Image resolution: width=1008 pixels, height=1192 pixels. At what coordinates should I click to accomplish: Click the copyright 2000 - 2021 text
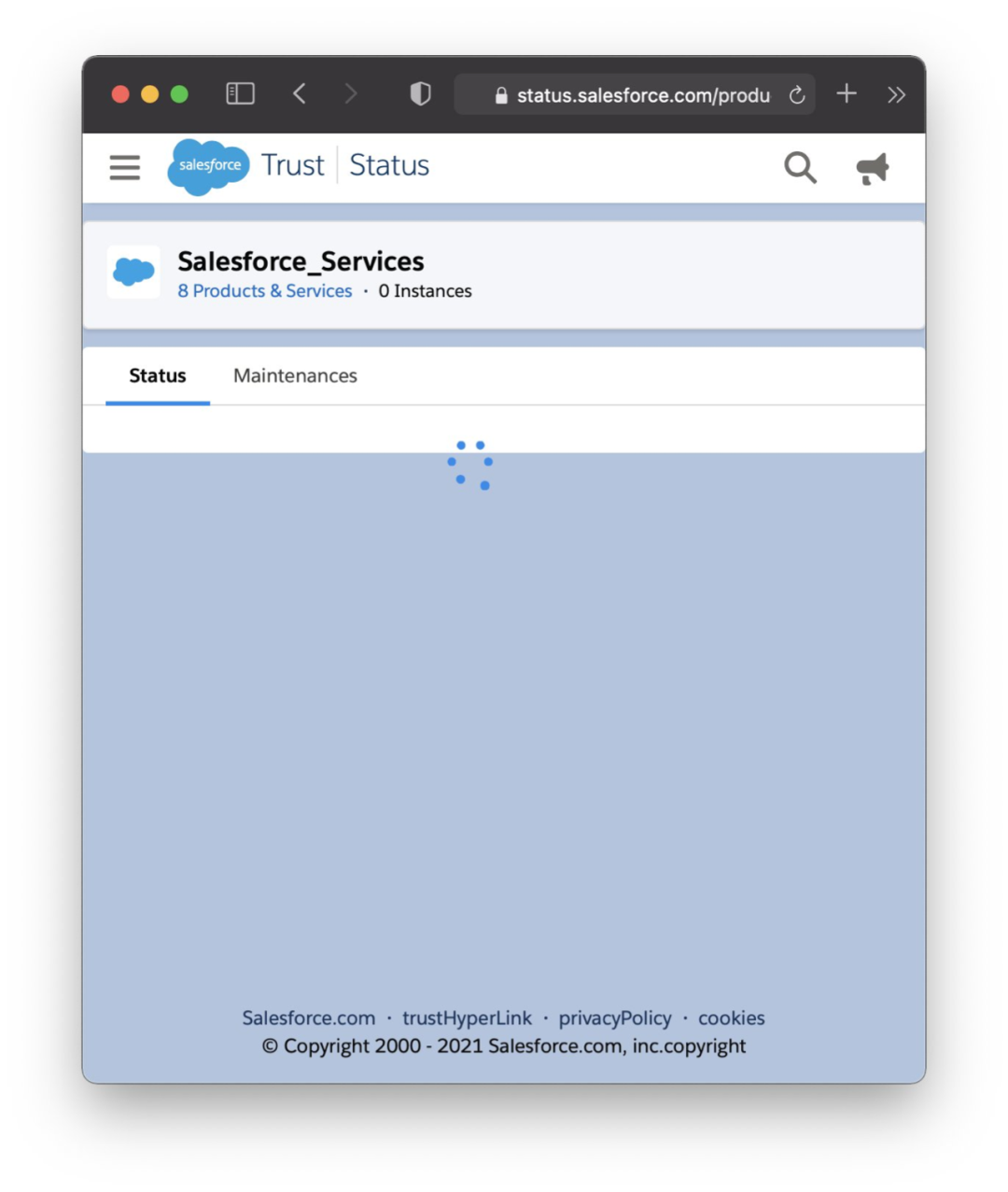point(504,1045)
